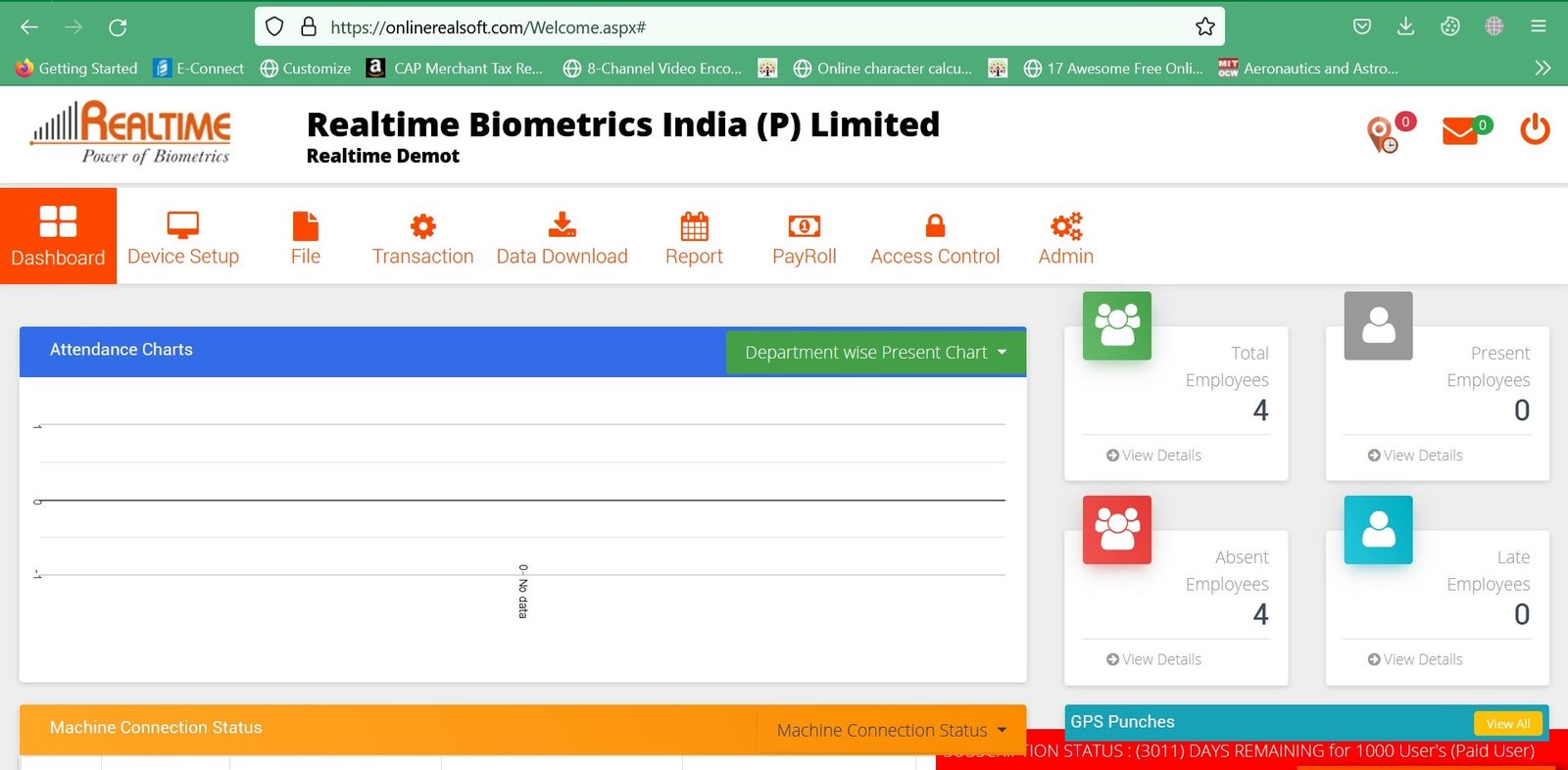The width and height of the screenshot is (1568, 770).
Task: View Details of Total Employees
Action: click(1153, 456)
